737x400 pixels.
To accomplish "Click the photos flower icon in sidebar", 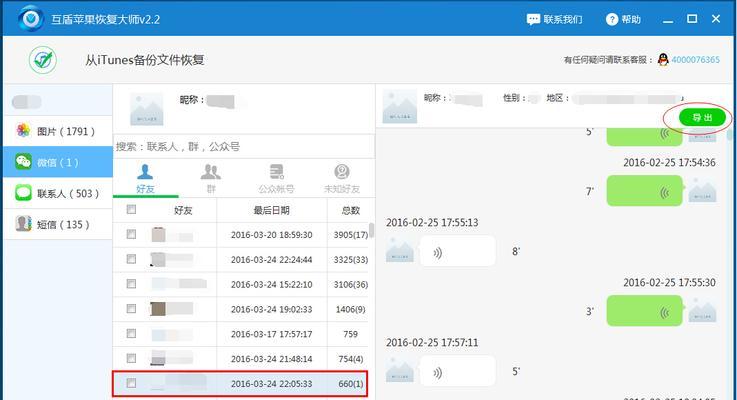I will pos(23,130).
